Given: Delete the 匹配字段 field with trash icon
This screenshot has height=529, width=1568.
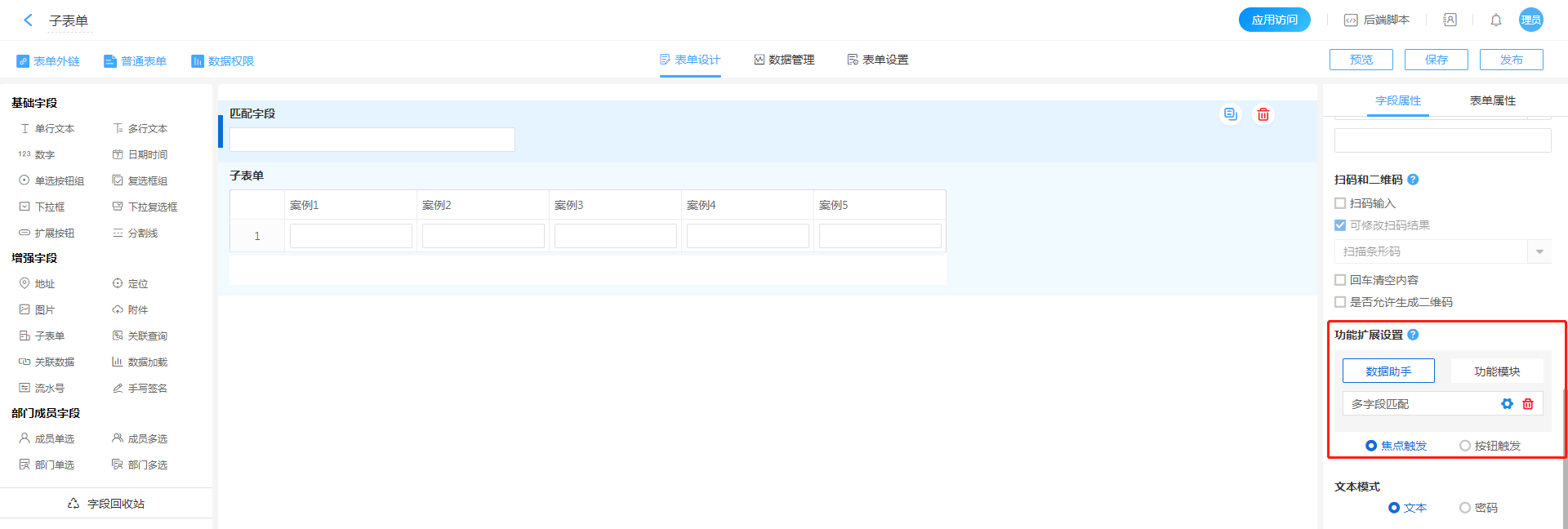Looking at the screenshot, I should click(x=1263, y=114).
